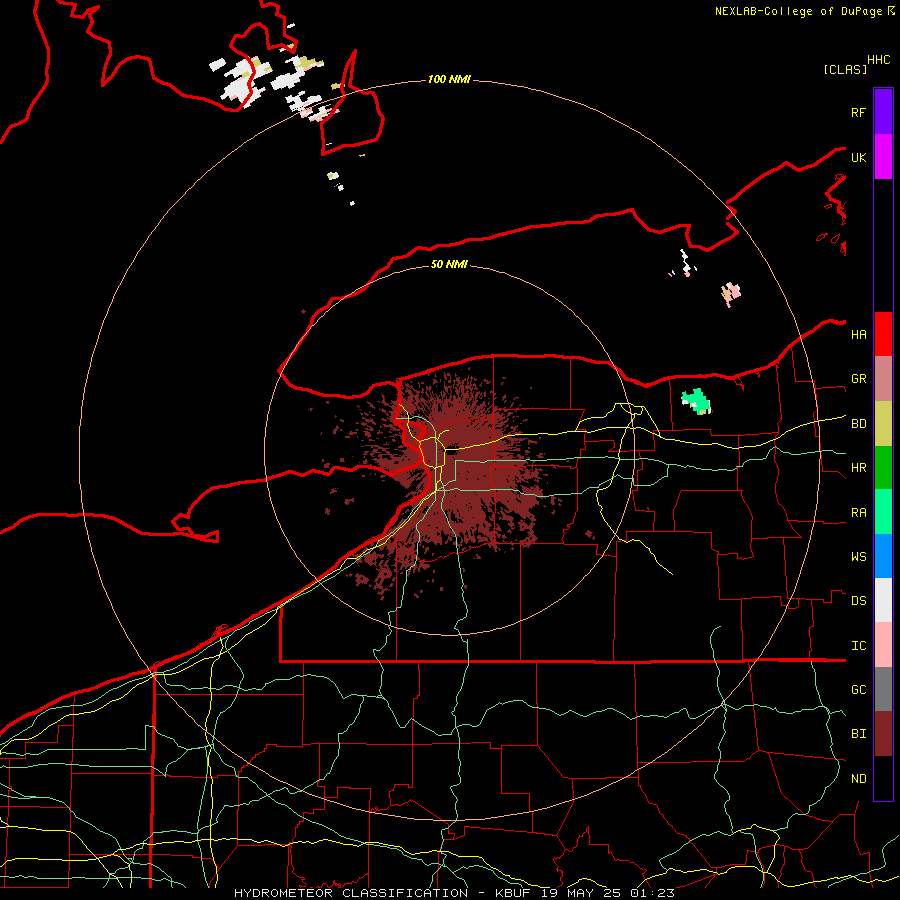The height and width of the screenshot is (900, 900).
Task: Click the BD legend label
Action: click(x=858, y=424)
